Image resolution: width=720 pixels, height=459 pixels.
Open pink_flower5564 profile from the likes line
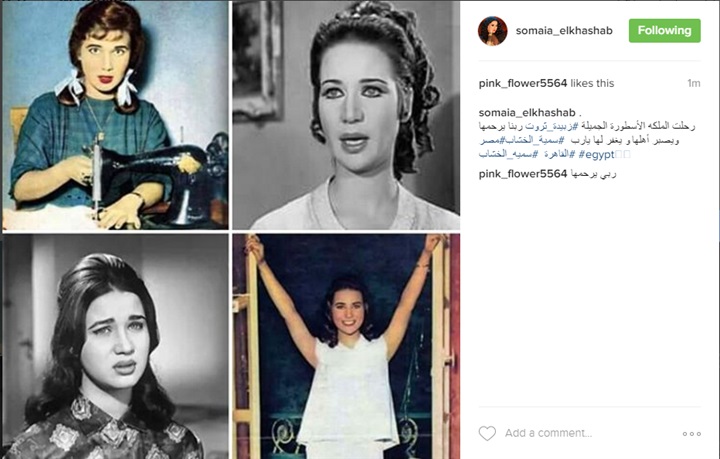pyautogui.click(x=523, y=83)
